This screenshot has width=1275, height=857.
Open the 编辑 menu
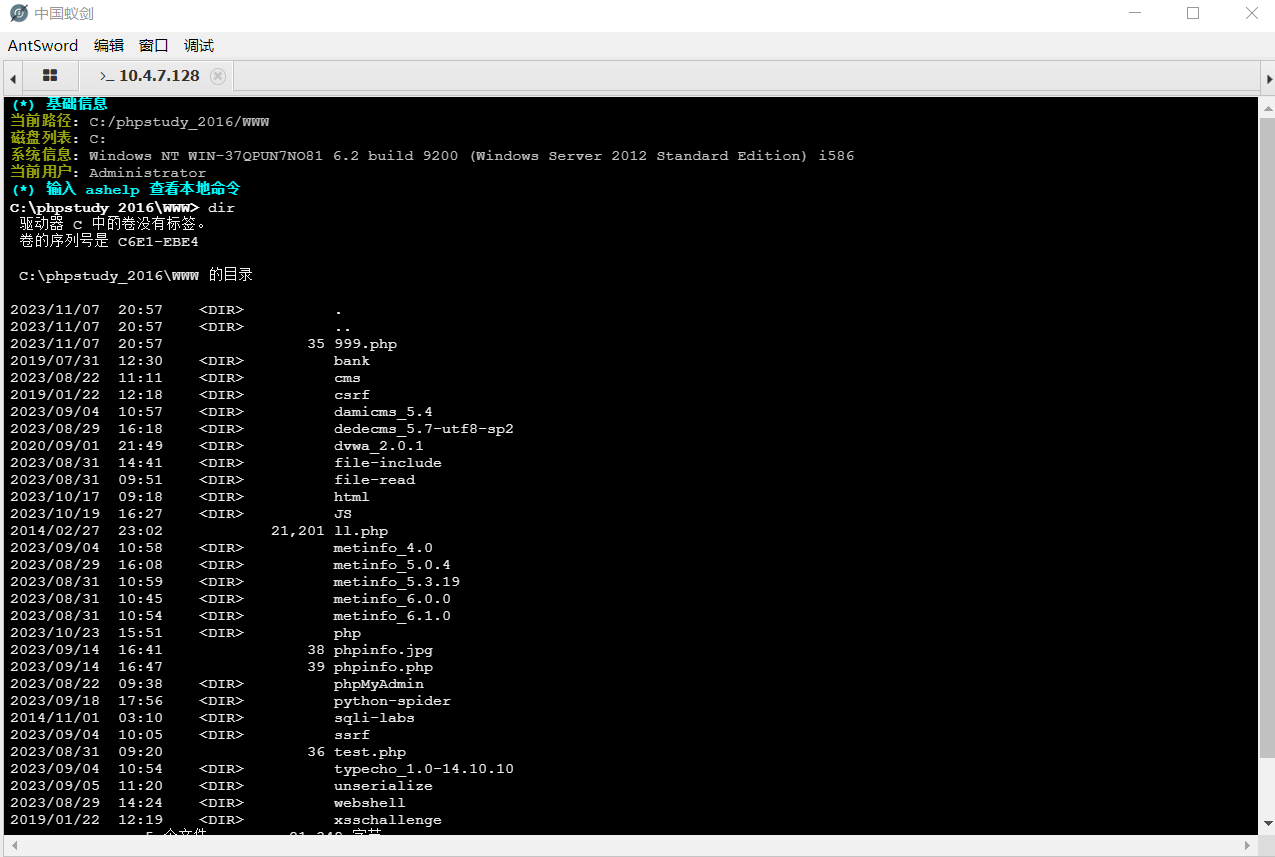109,45
